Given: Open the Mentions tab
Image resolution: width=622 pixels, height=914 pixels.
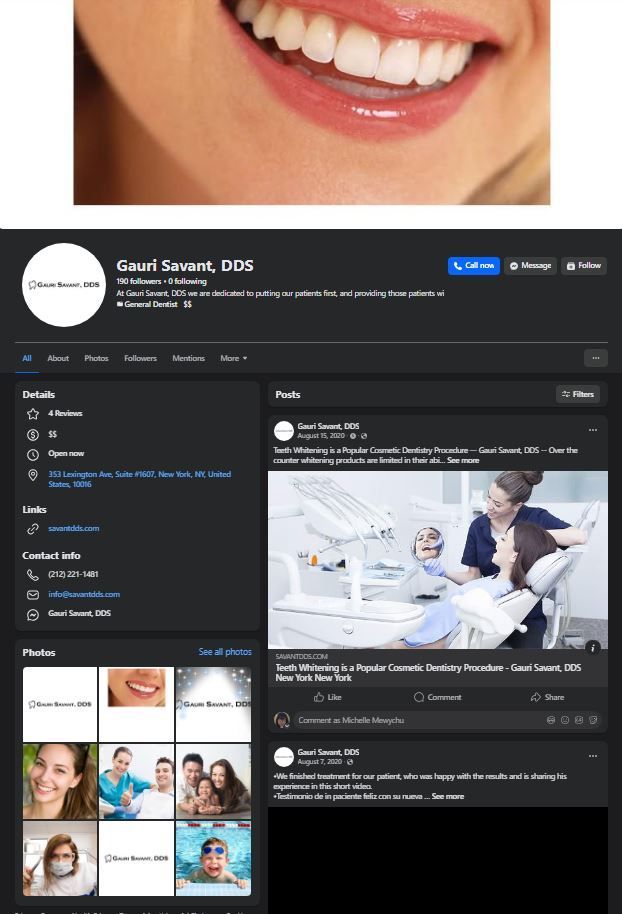Looking at the screenshot, I should click(188, 358).
